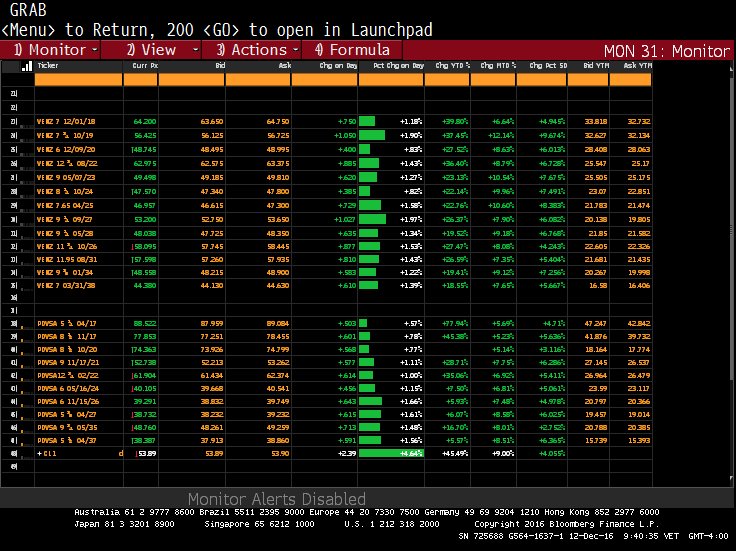Click the orange filter field under Ask YTM

coord(630,80)
